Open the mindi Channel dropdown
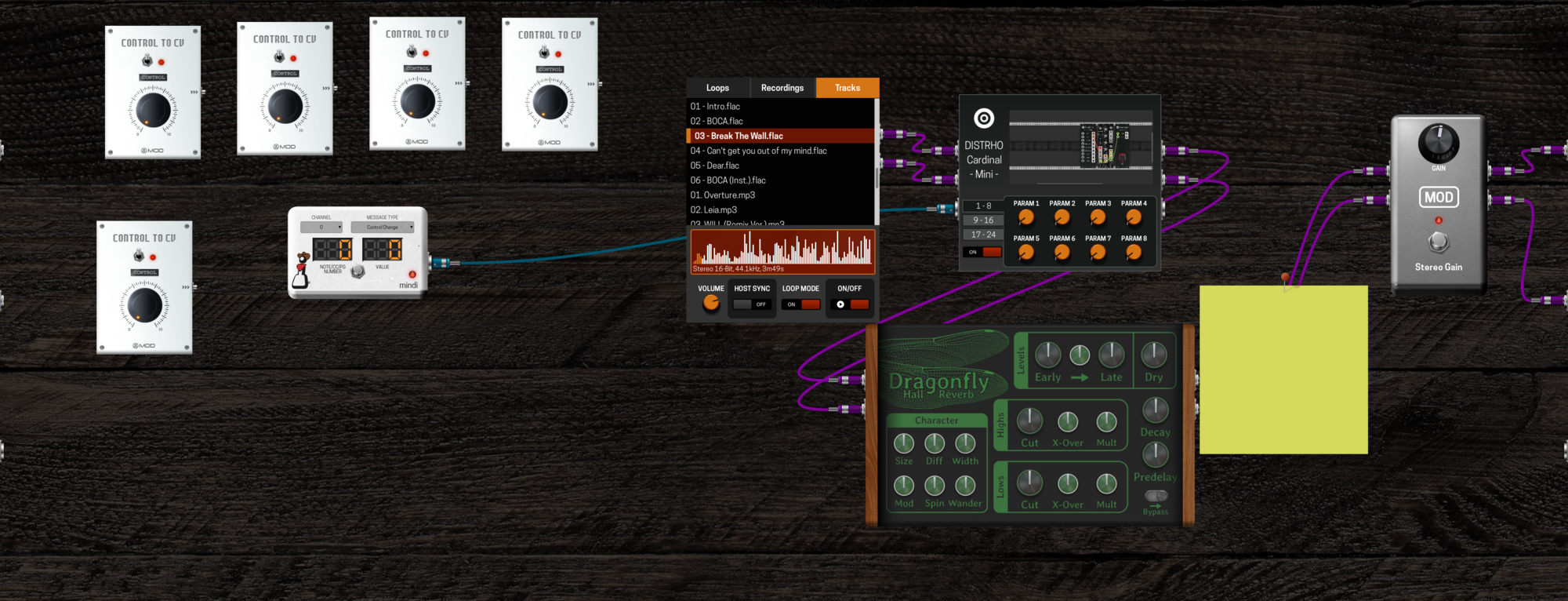Viewport: 1568px width, 601px height. pyautogui.click(x=321, y=228)
